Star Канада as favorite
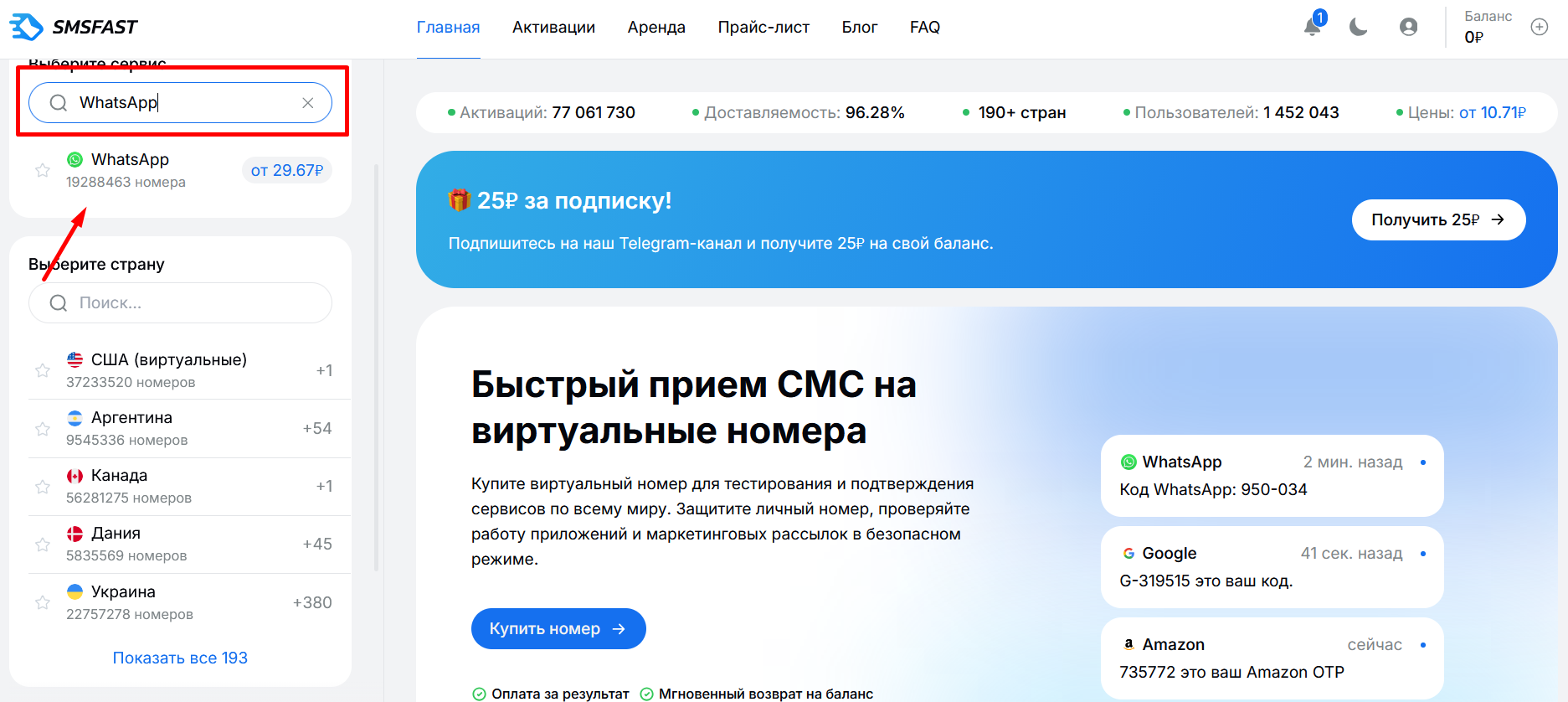This screenshot has width=1568, height=702. pos(43,487)
